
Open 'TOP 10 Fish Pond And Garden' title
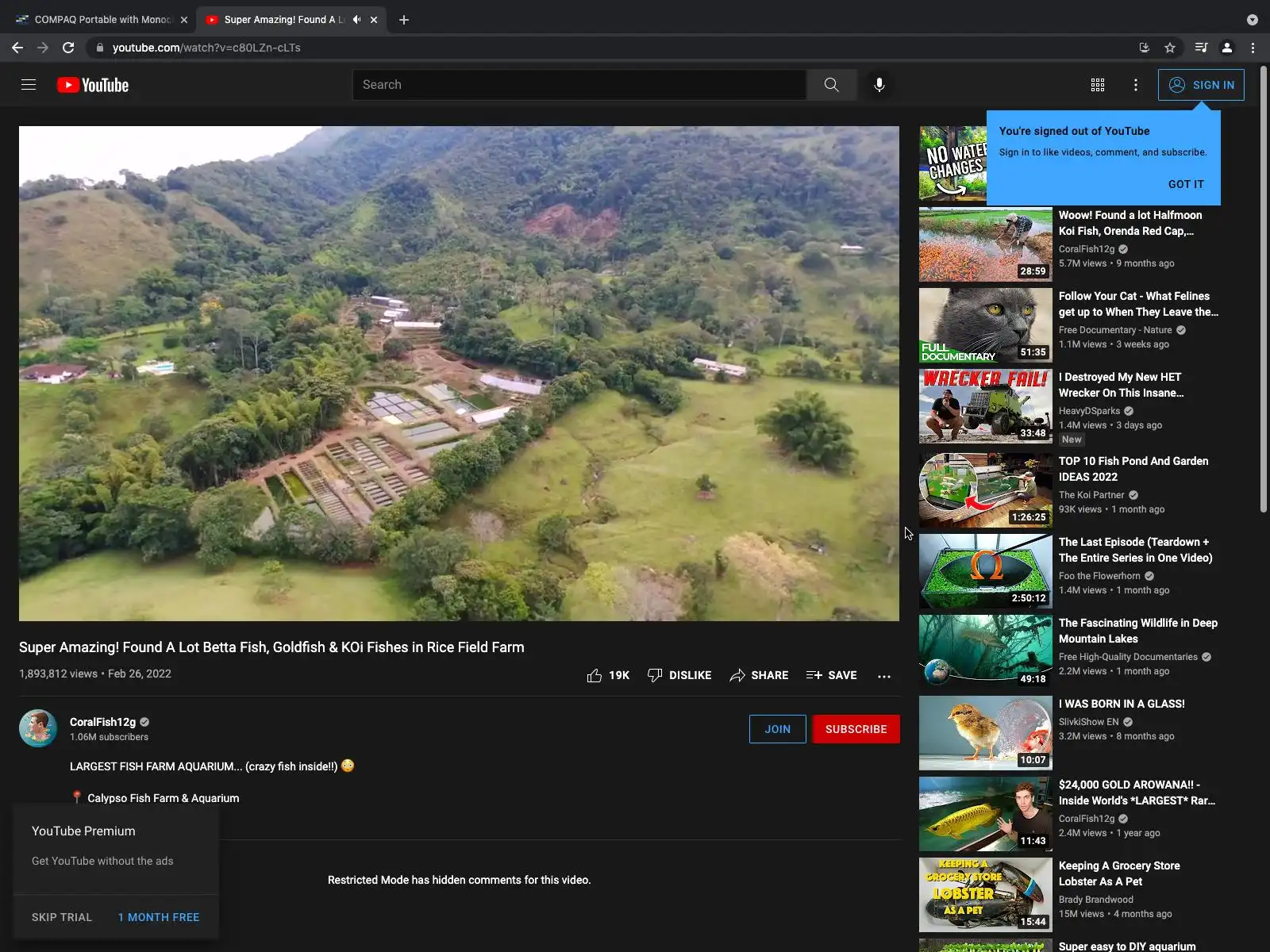(x=1133, y=469)
